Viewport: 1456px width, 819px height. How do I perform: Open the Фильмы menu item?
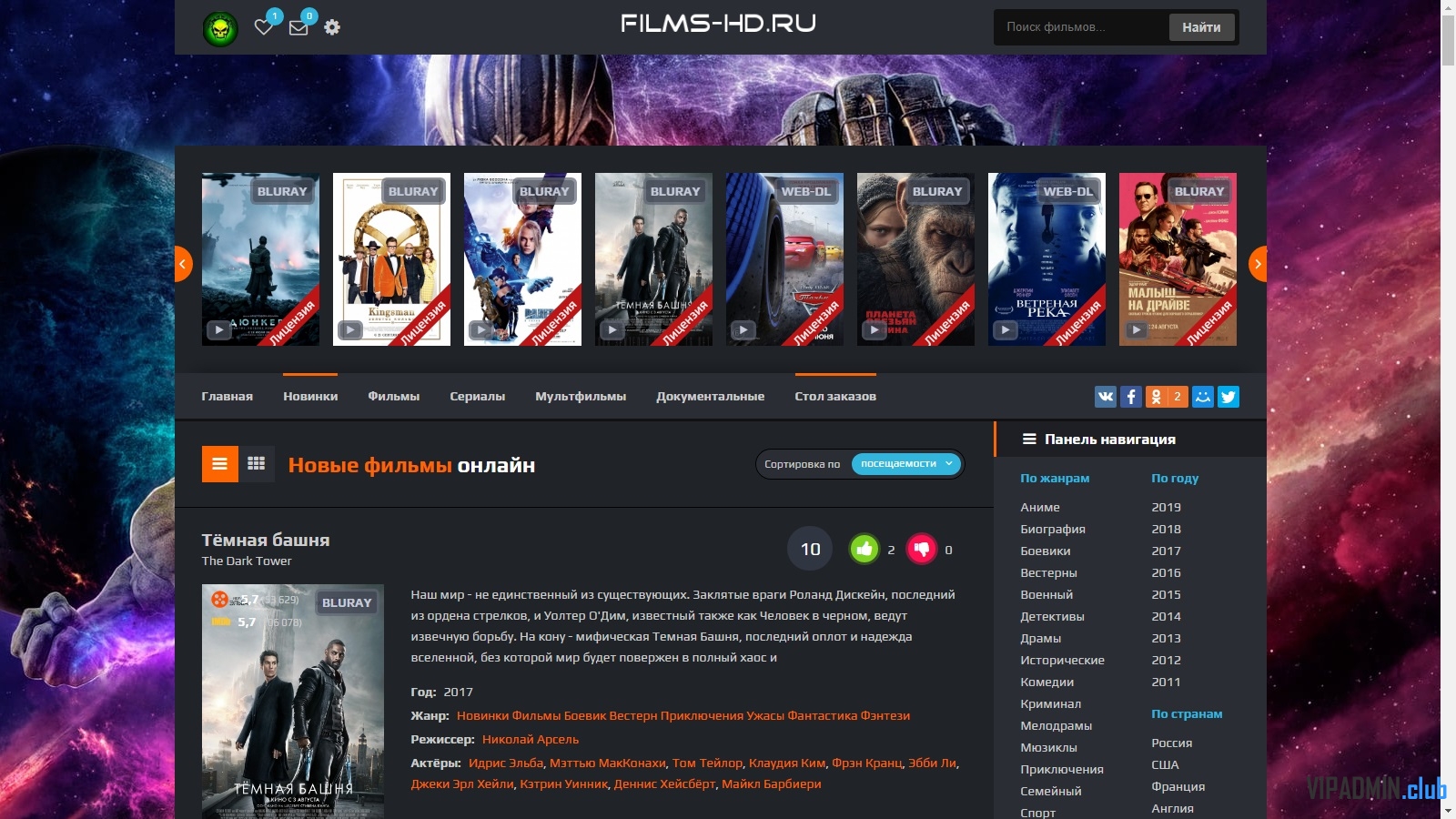click(394, 397)
